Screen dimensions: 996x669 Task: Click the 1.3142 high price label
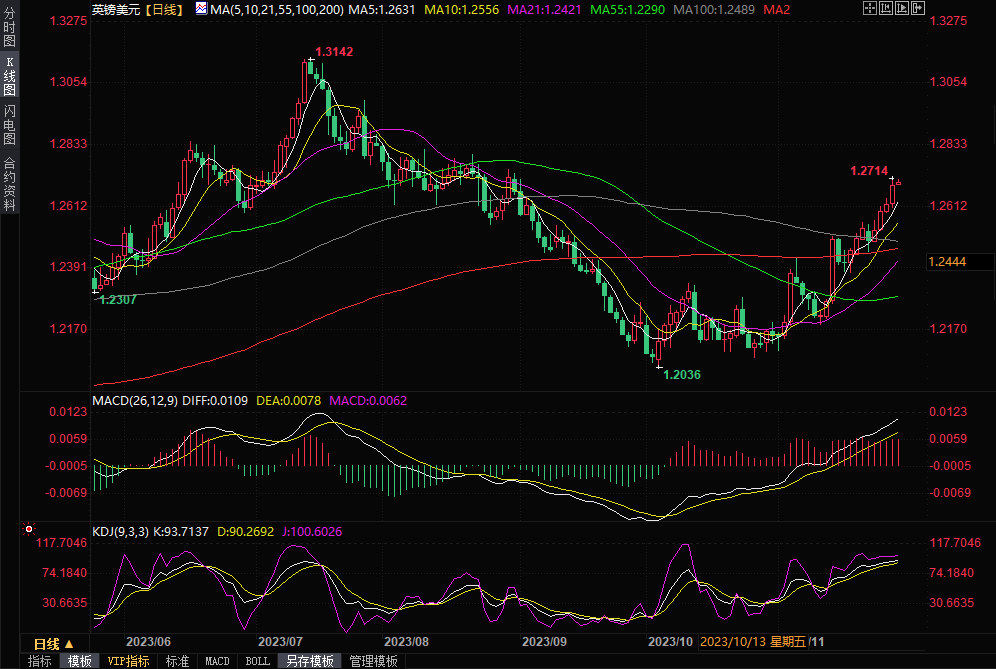[x=334, y=52]
